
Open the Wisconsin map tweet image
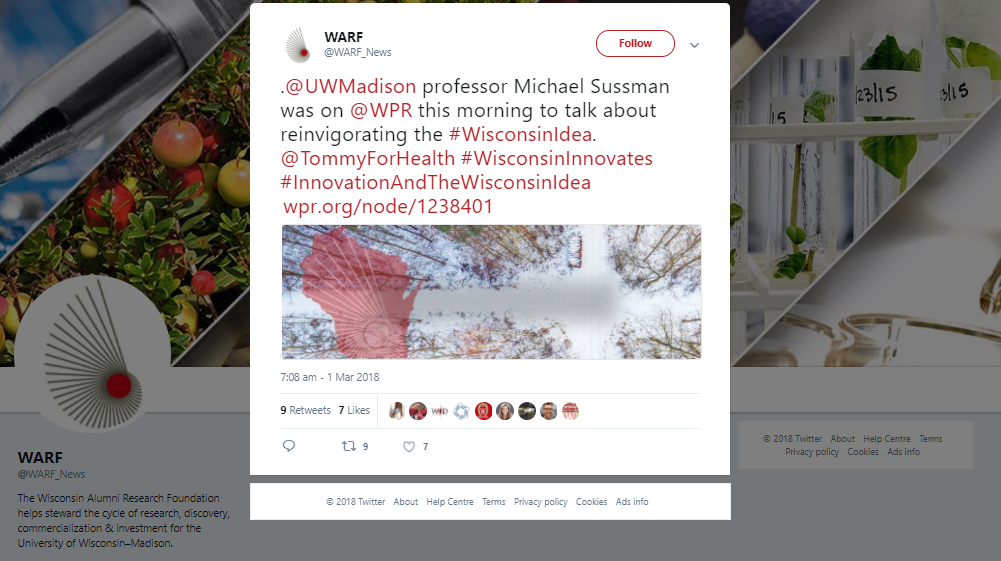tap(491, 292)
